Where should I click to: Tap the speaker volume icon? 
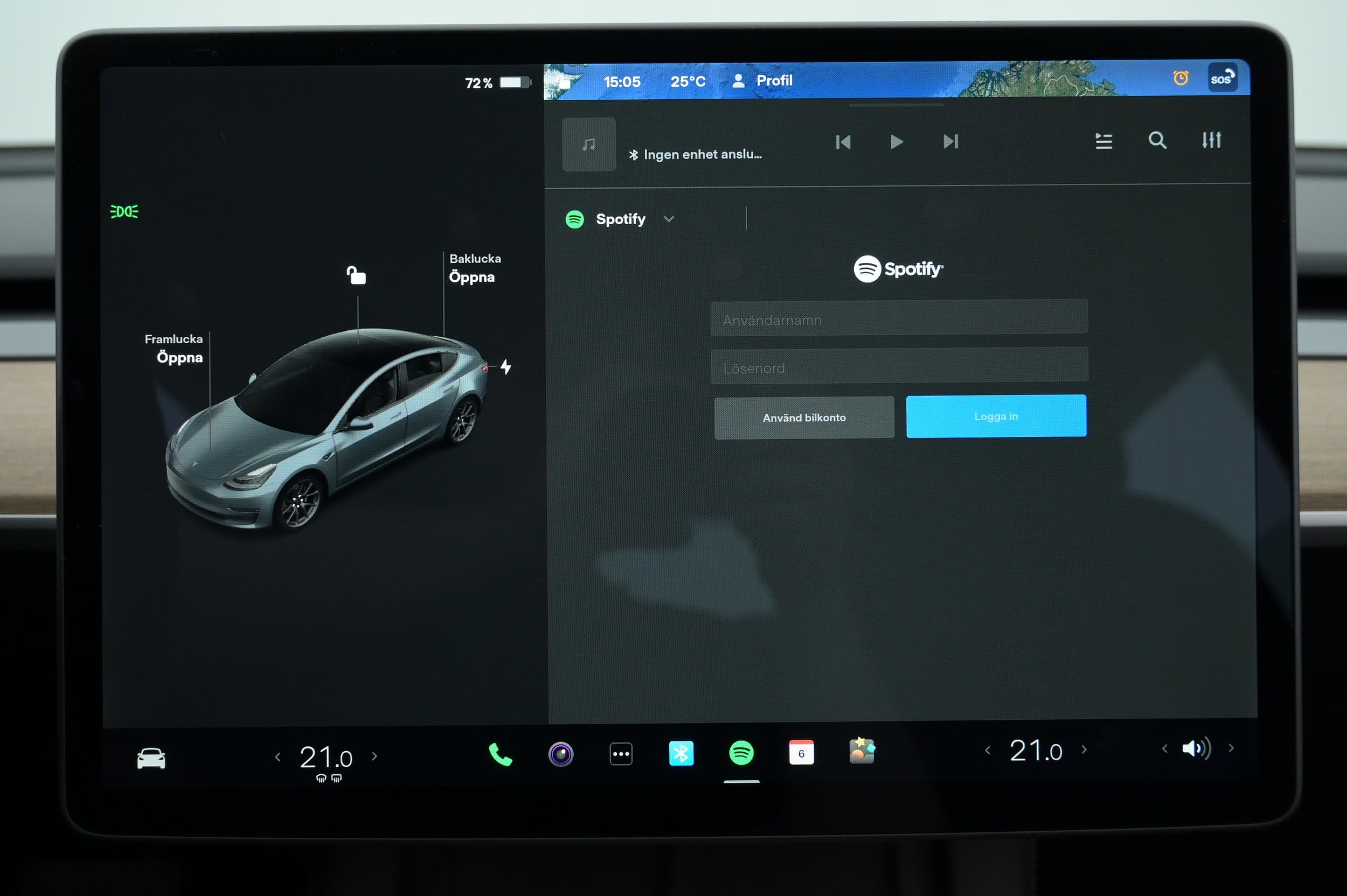(1196, 748)
